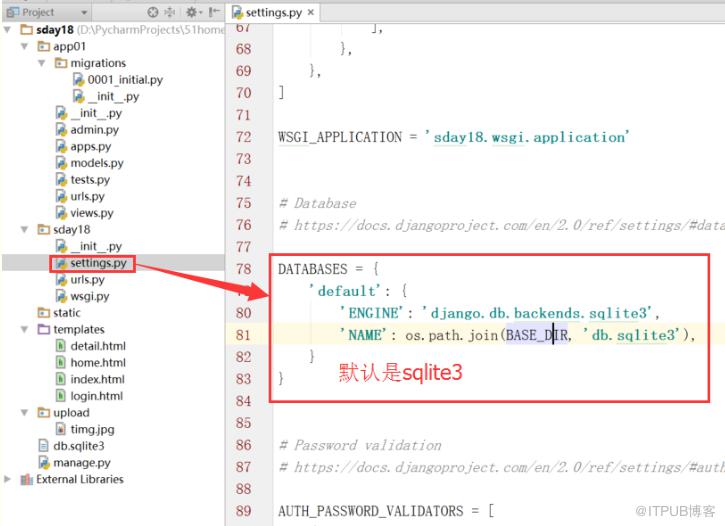Open the Project panel settings gear

[192, 12]
